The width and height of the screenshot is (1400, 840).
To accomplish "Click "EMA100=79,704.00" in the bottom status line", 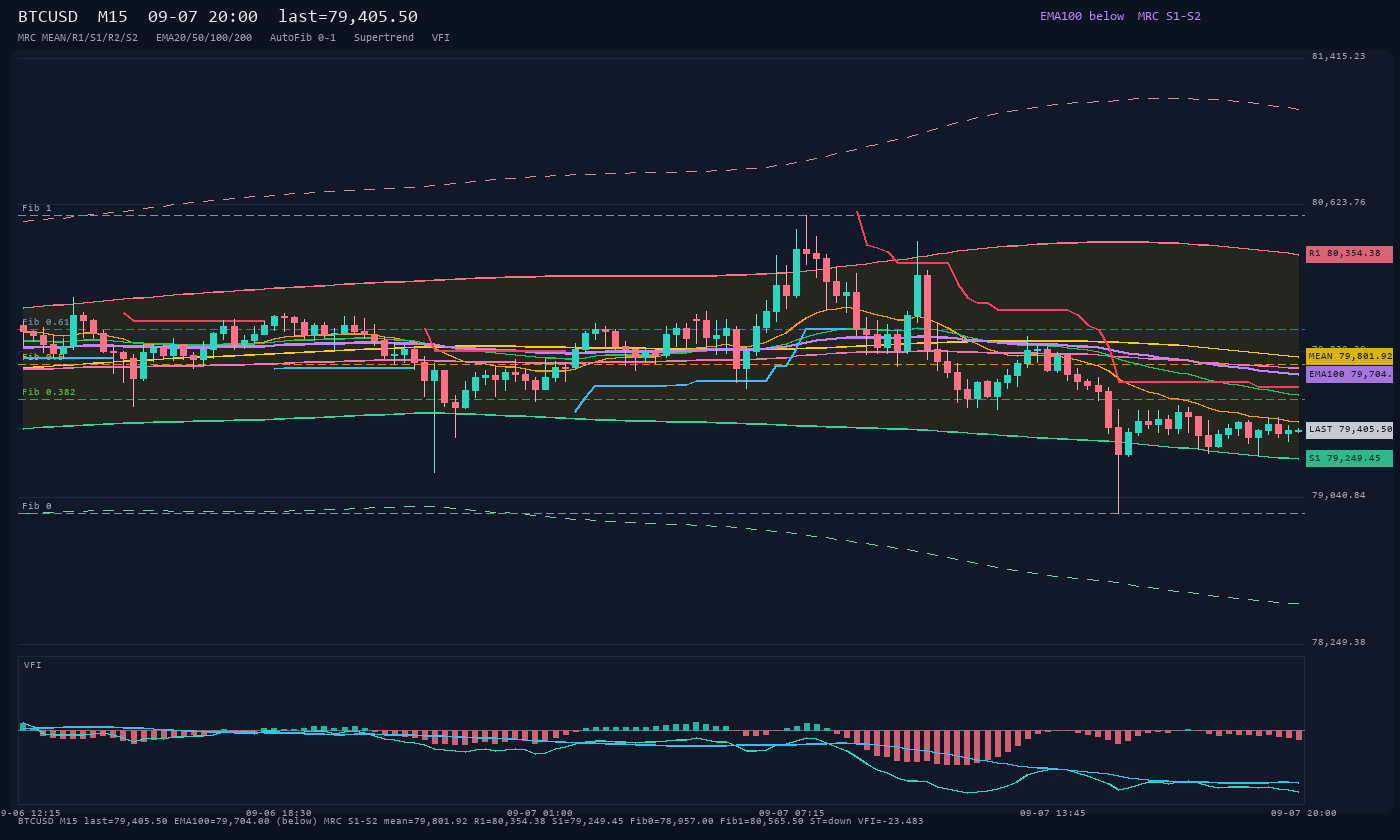I will click(x=222, y=821).
